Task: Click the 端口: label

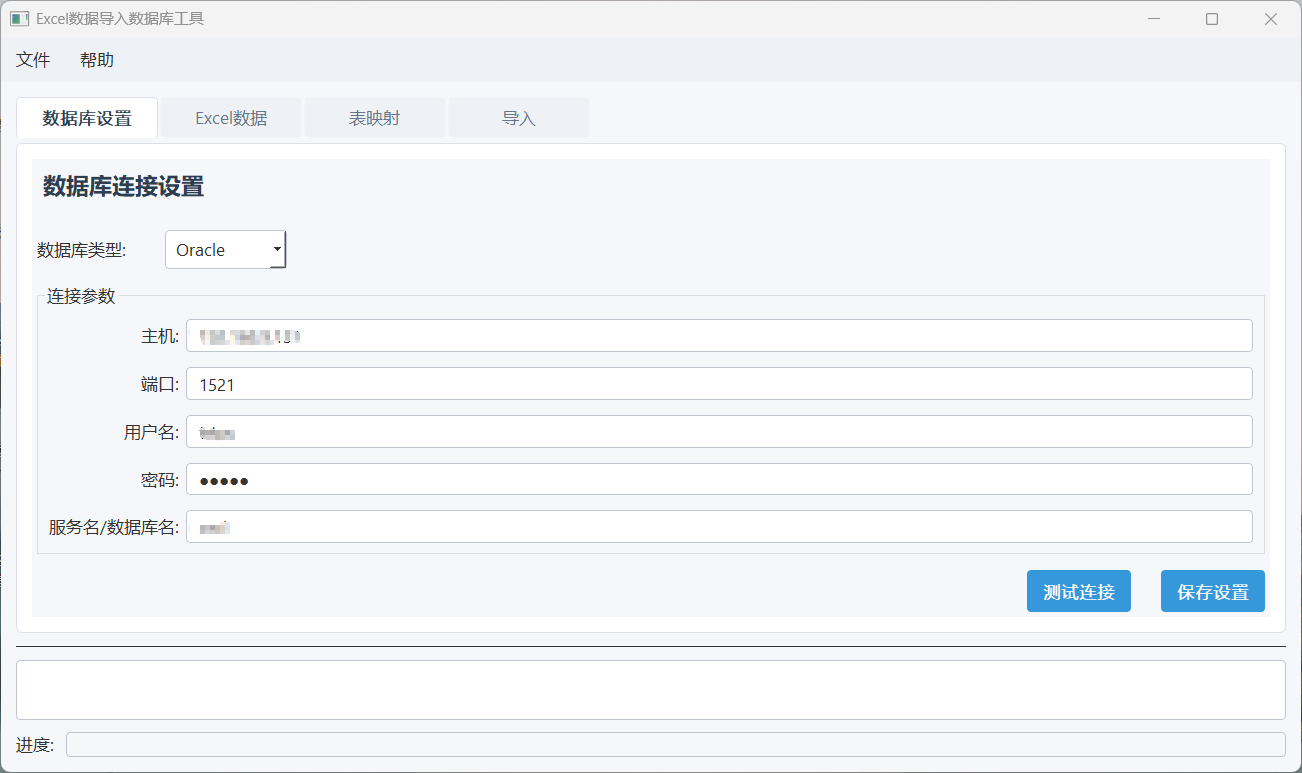Action: coord(160,384)
